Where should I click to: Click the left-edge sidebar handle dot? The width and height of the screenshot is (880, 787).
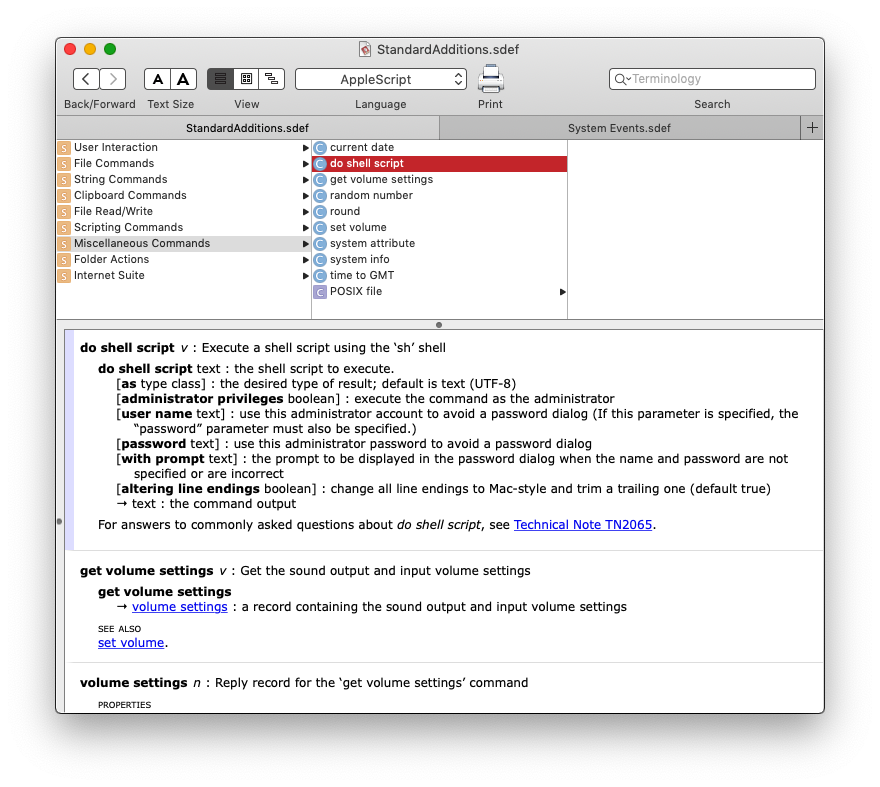coord(59,521)
